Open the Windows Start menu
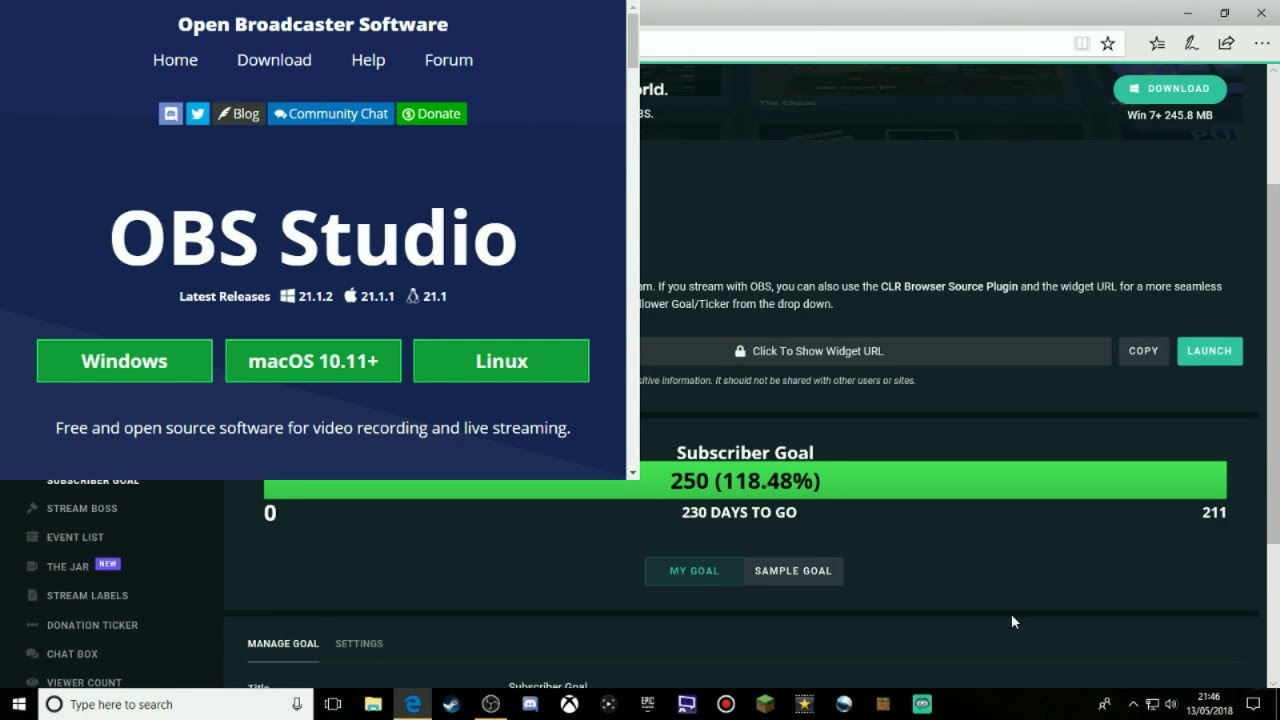1280x720 pixels. pyautogui.click(x=19, y=704)
